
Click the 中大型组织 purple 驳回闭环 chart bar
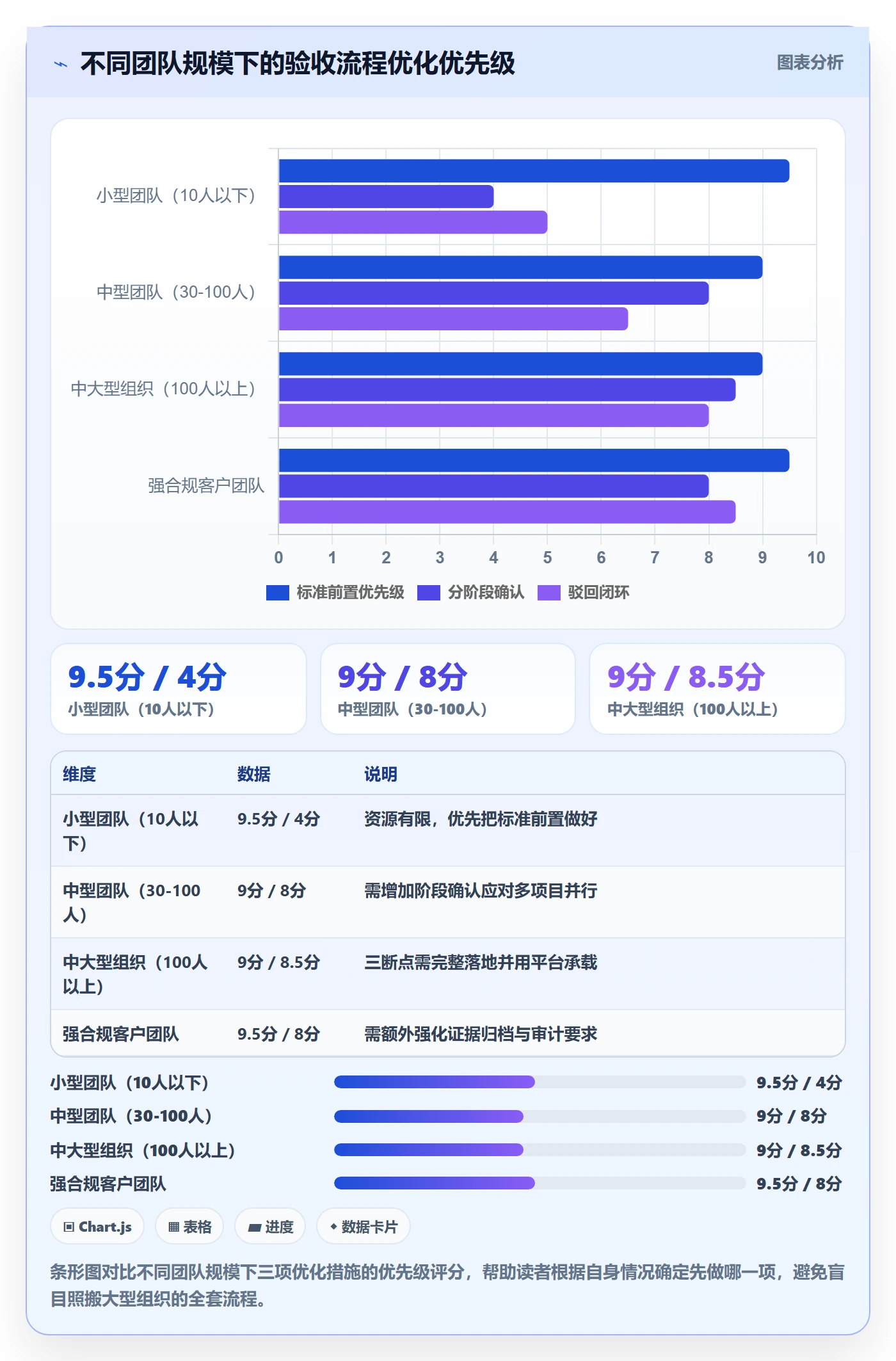493,415
